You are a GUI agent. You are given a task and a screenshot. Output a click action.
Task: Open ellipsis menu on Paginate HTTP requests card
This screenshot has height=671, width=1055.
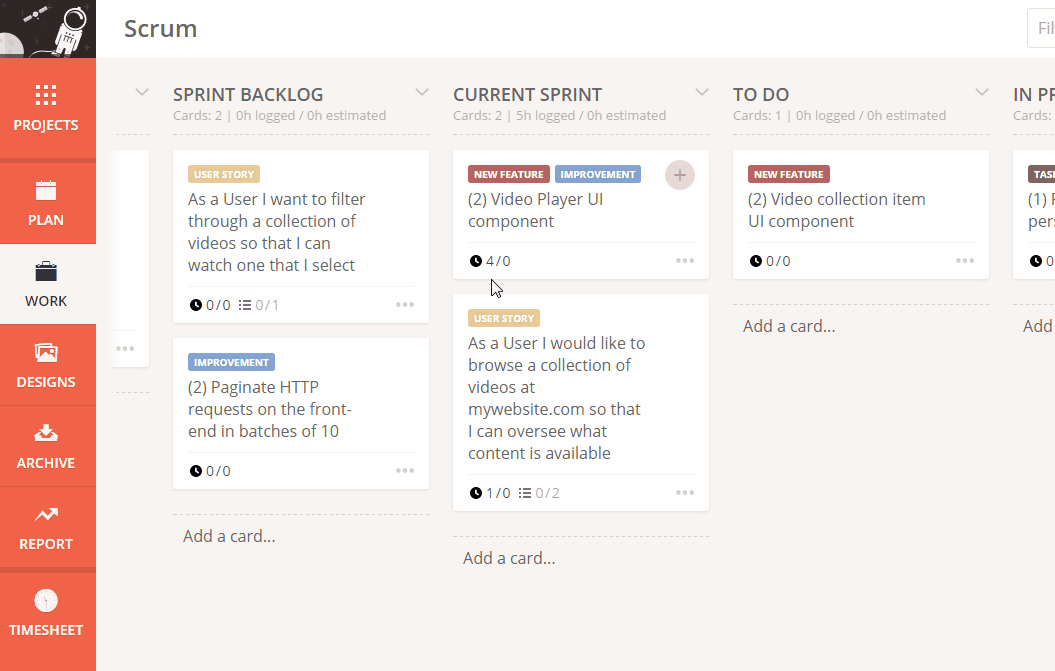pos(405,471)
